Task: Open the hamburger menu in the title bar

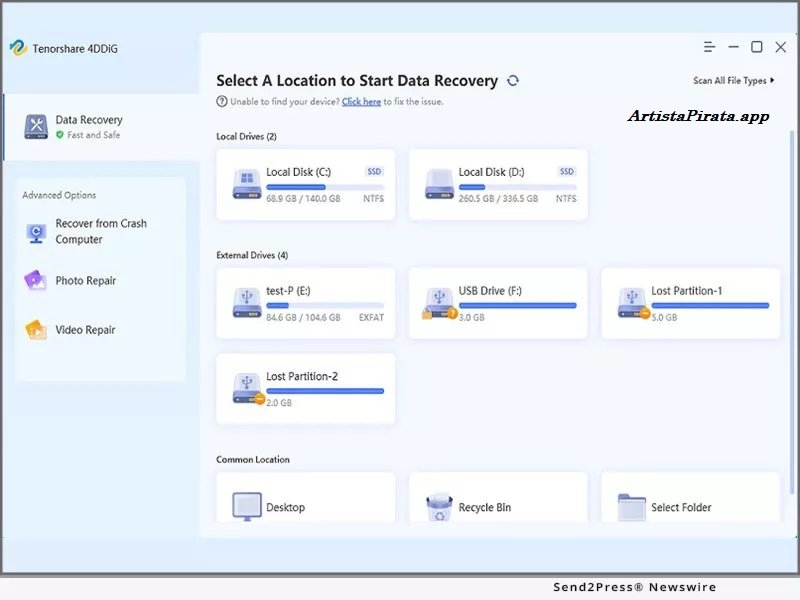Action: pyautogui.click(x=709, y=47)
